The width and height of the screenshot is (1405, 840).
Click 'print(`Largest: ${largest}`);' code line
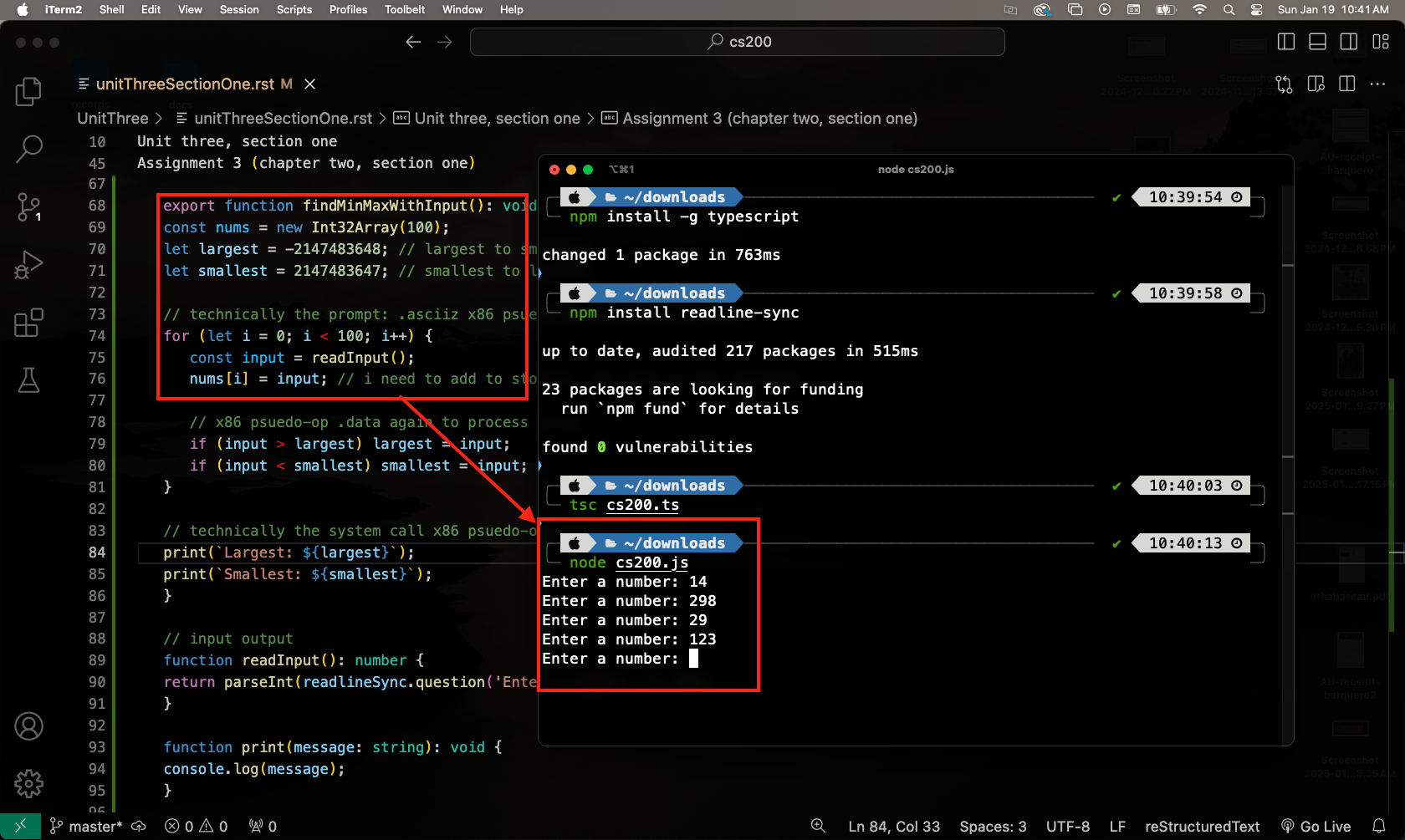[x=289, y=552]
